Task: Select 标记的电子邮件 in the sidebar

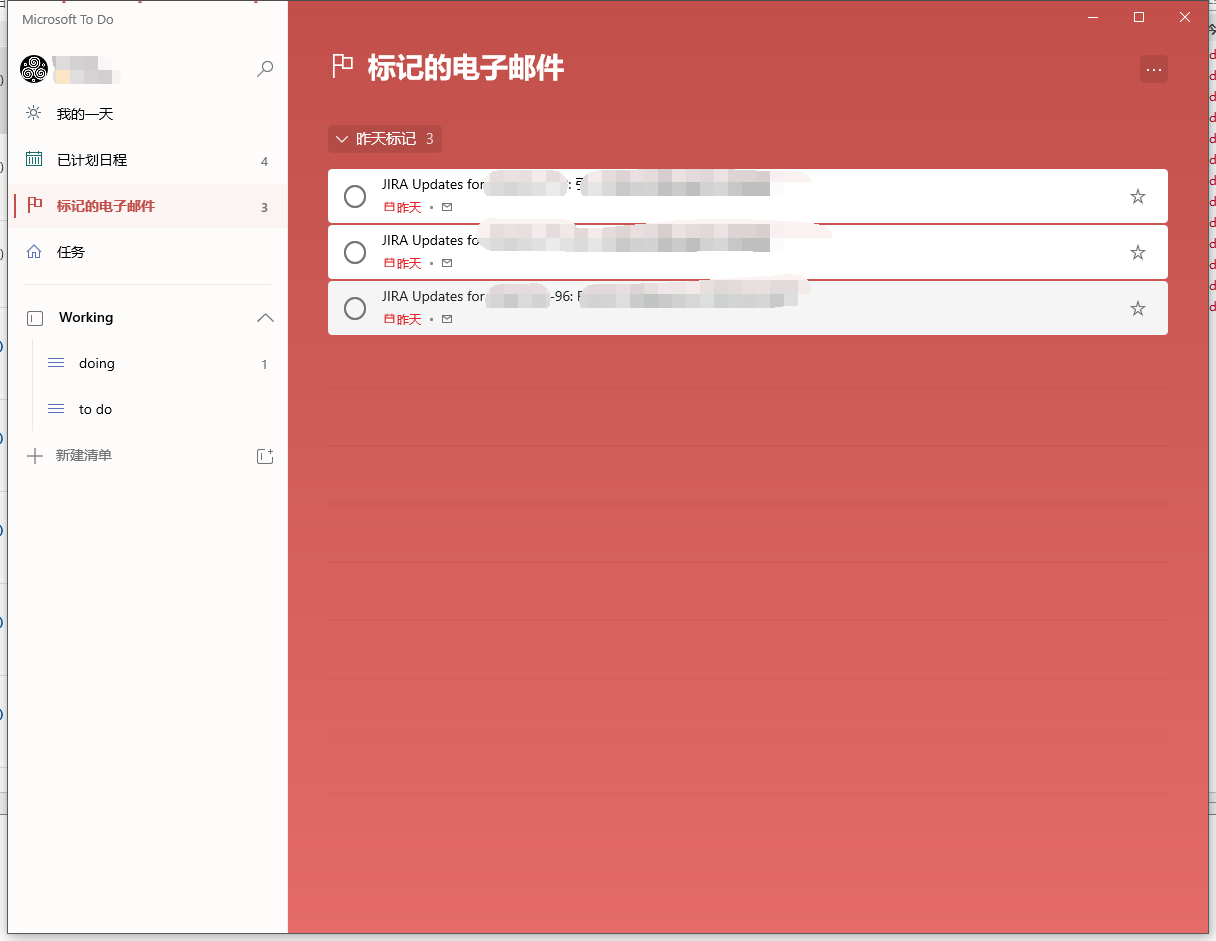Action: [x=148, y=206]
